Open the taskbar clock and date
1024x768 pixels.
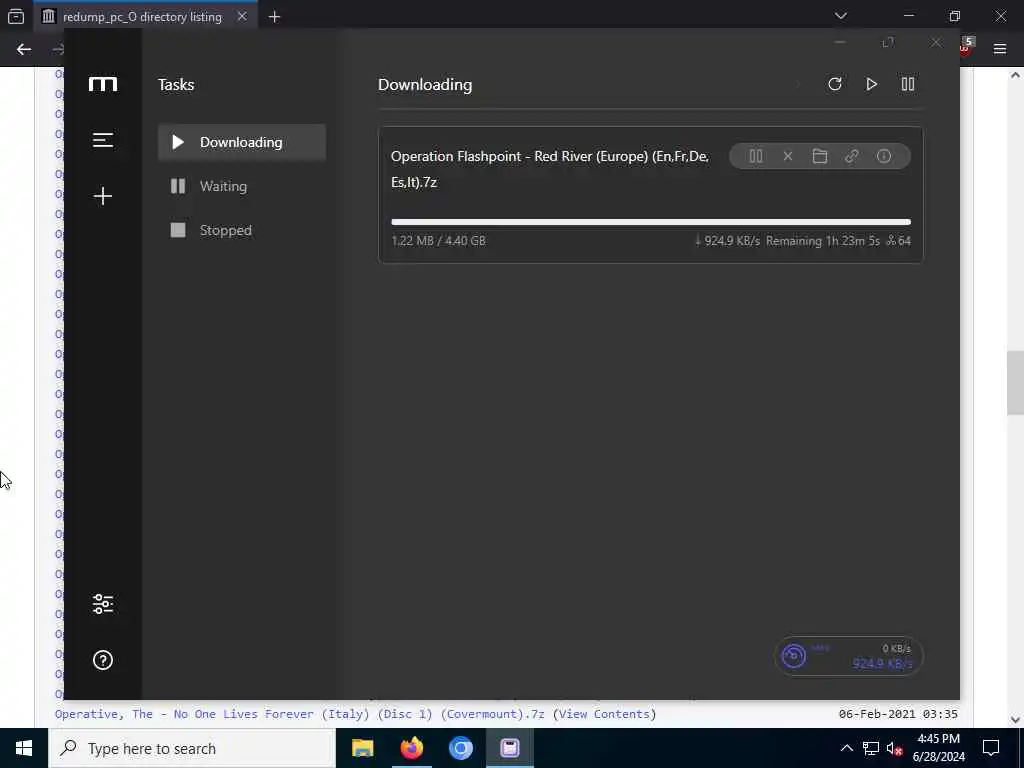(938, 748)
